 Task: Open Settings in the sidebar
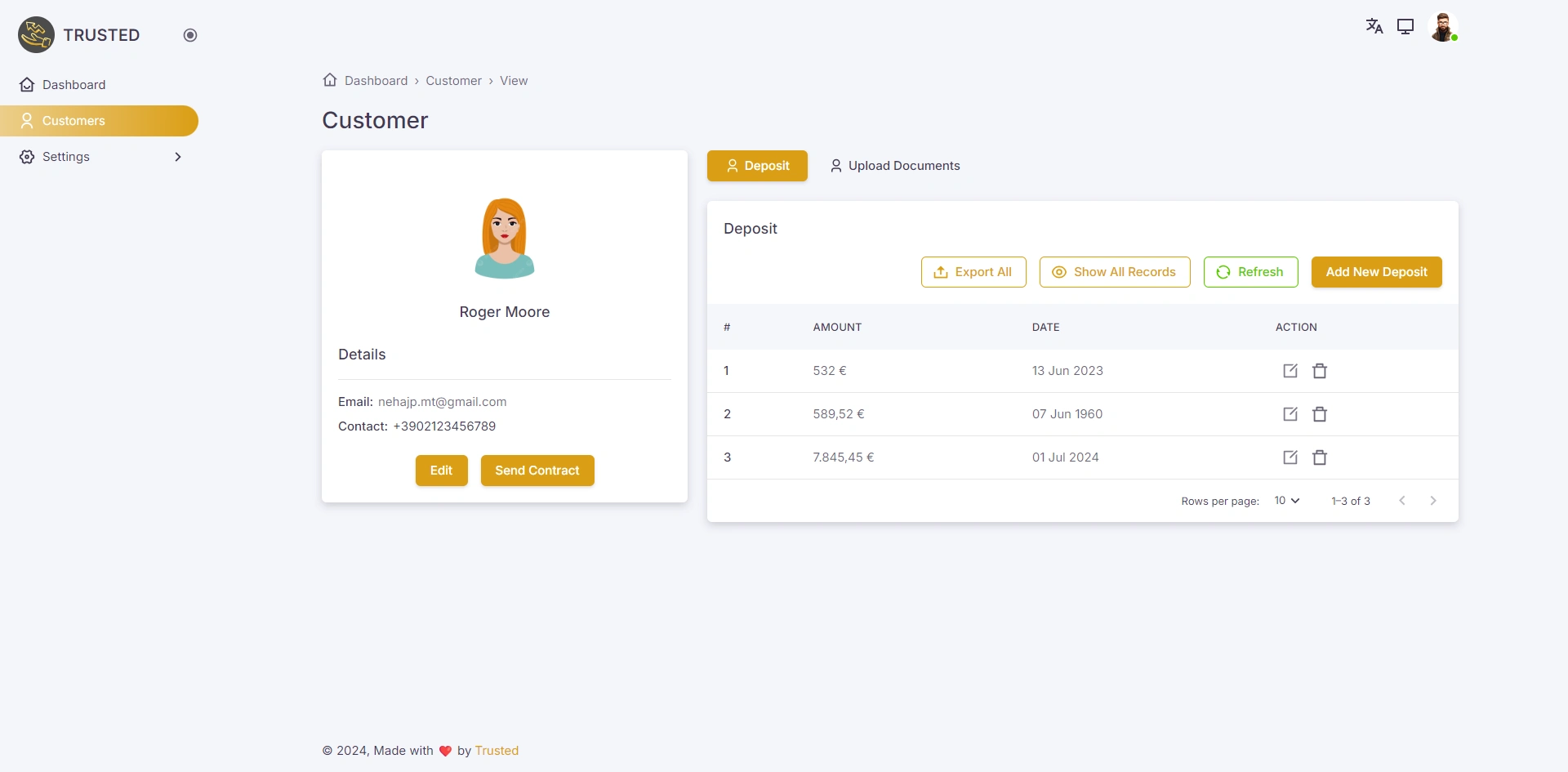click(x=99, y=157)
